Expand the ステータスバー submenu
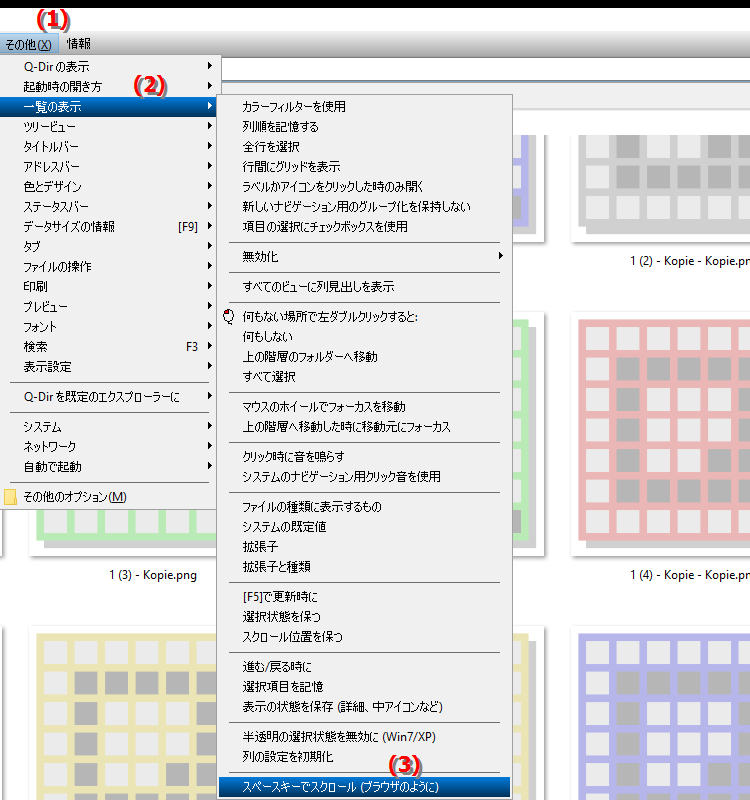Screen dimensions: 750x800 [x=110, y=206]
